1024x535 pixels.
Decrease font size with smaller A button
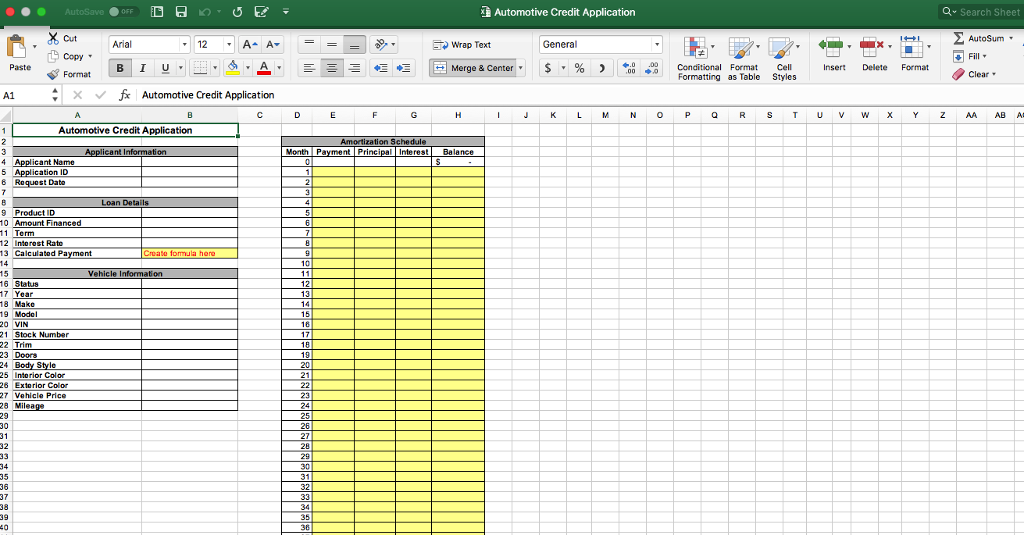click(x=273, y=44)
